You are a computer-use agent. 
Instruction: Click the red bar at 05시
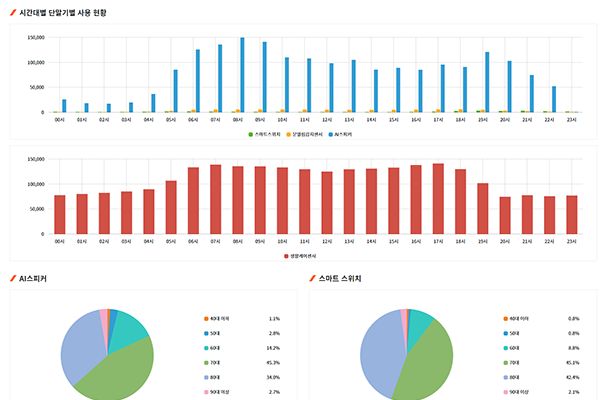pyautogui.click(x=171, y=207)
